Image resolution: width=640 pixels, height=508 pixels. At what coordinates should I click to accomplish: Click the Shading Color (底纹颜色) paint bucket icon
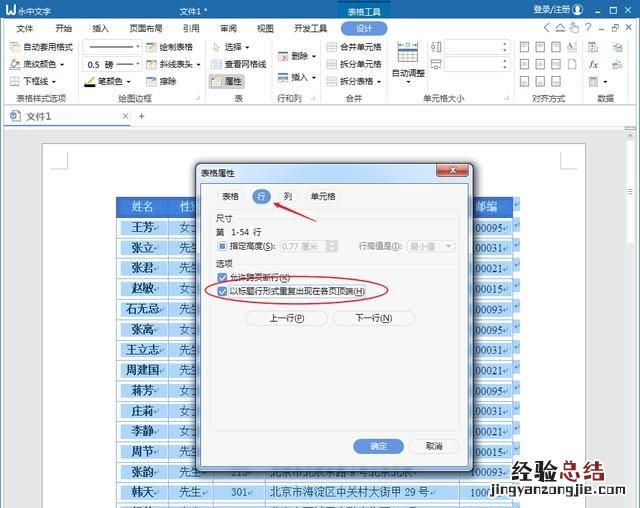pos(14,64)
